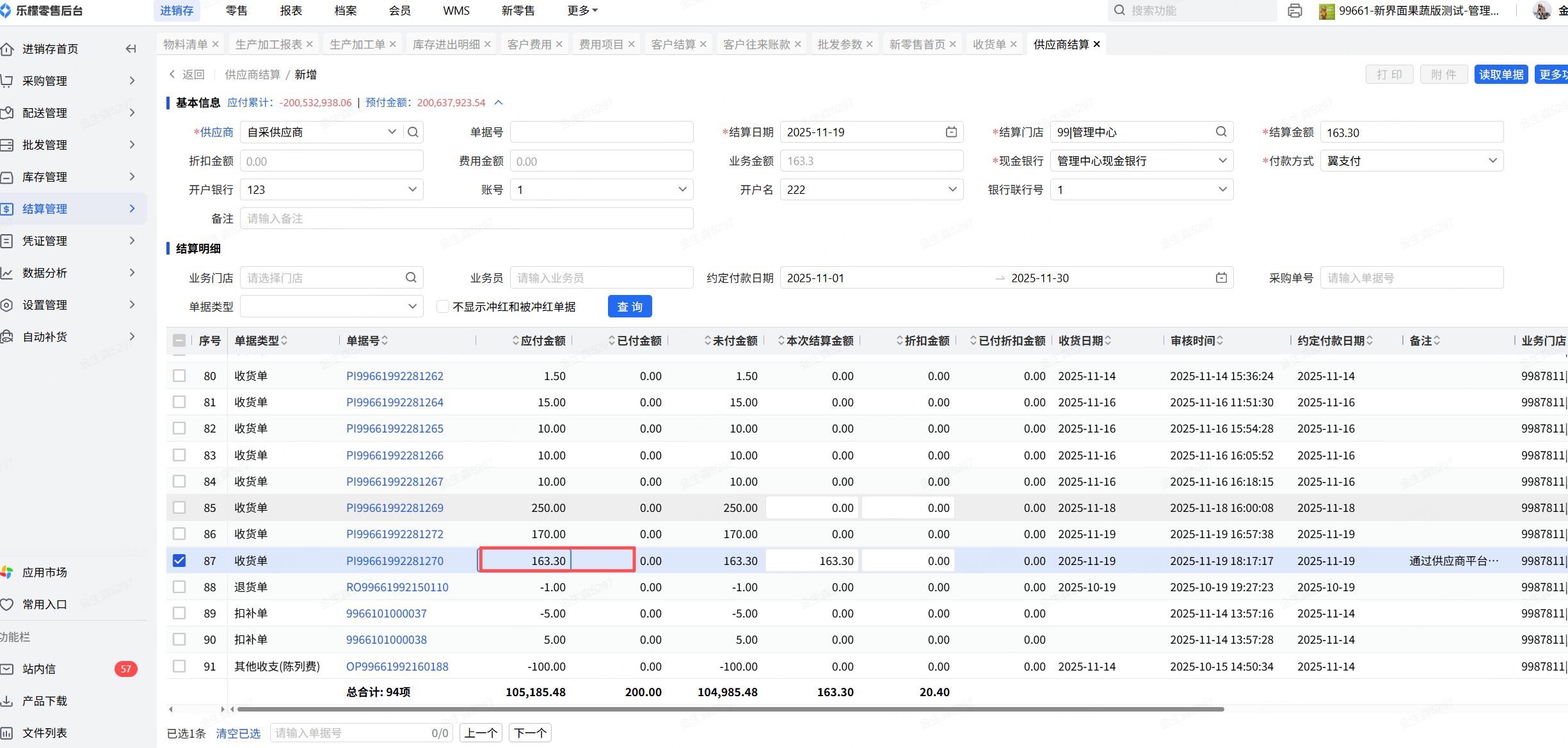
Task: Switch to the 客户结算 tab
Action: point(673,44)
